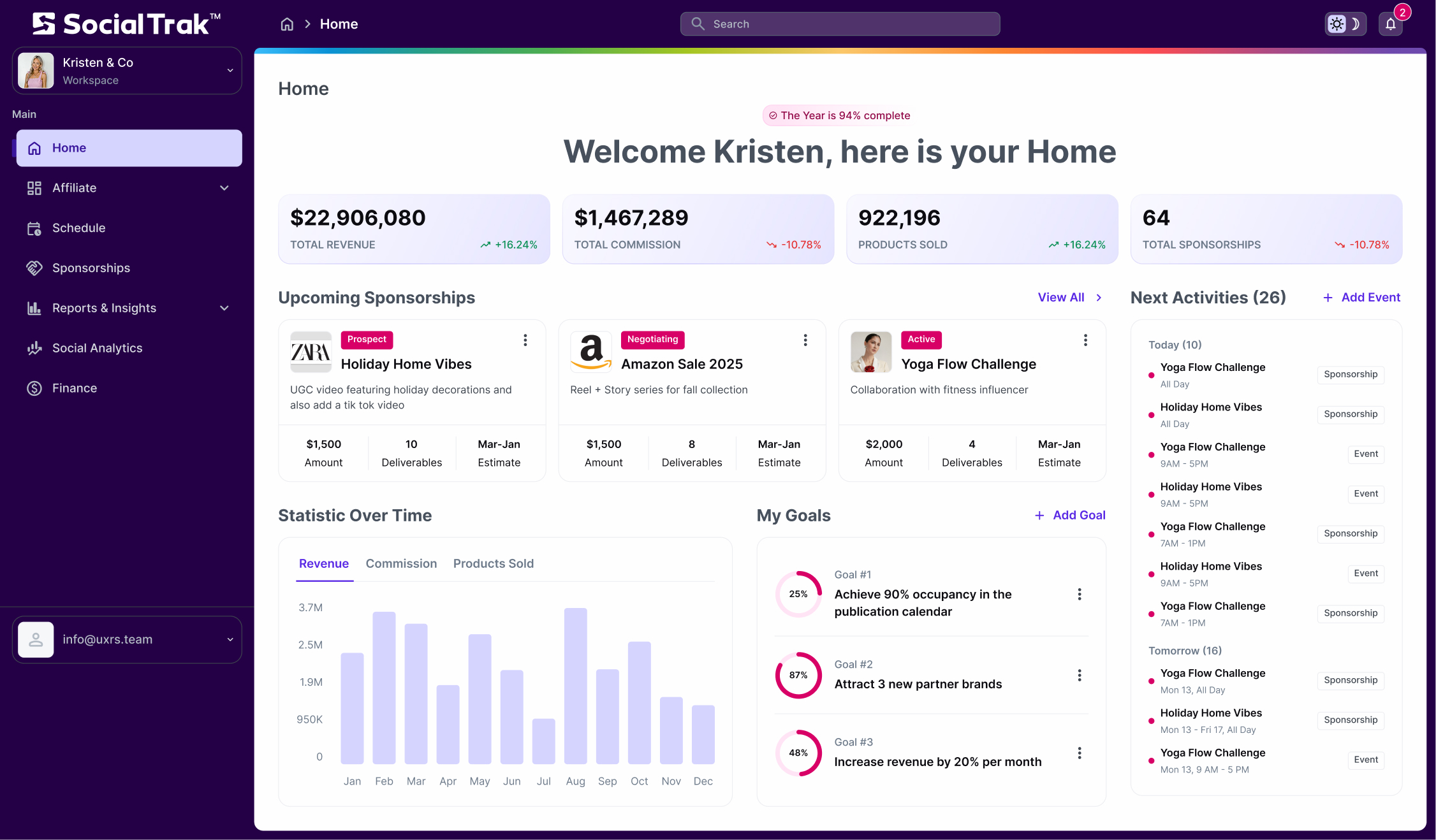Viewport: 1436px width, 840px height.
Task: Select the Products Sold chart tab
Action: (494, 564)
